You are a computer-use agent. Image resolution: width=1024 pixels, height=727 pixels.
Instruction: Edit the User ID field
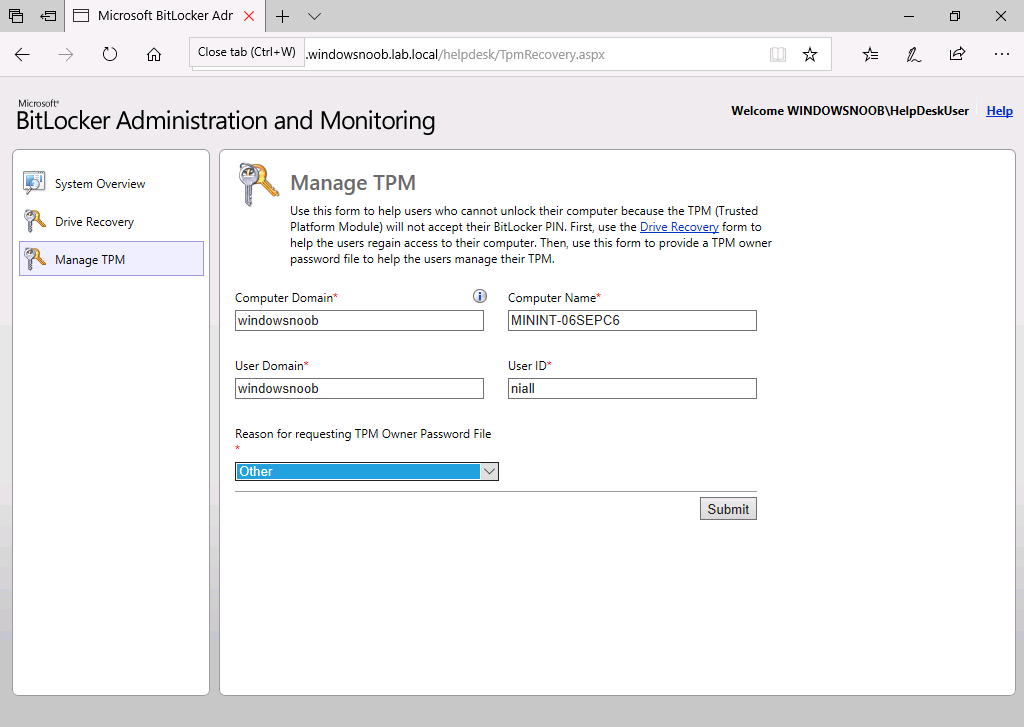[x=632, y=389]
